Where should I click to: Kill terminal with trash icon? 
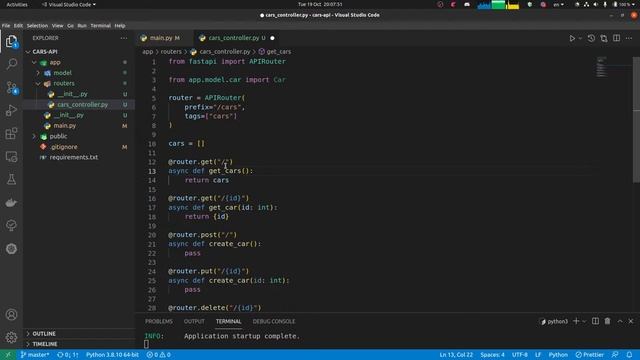pos(607,321)
